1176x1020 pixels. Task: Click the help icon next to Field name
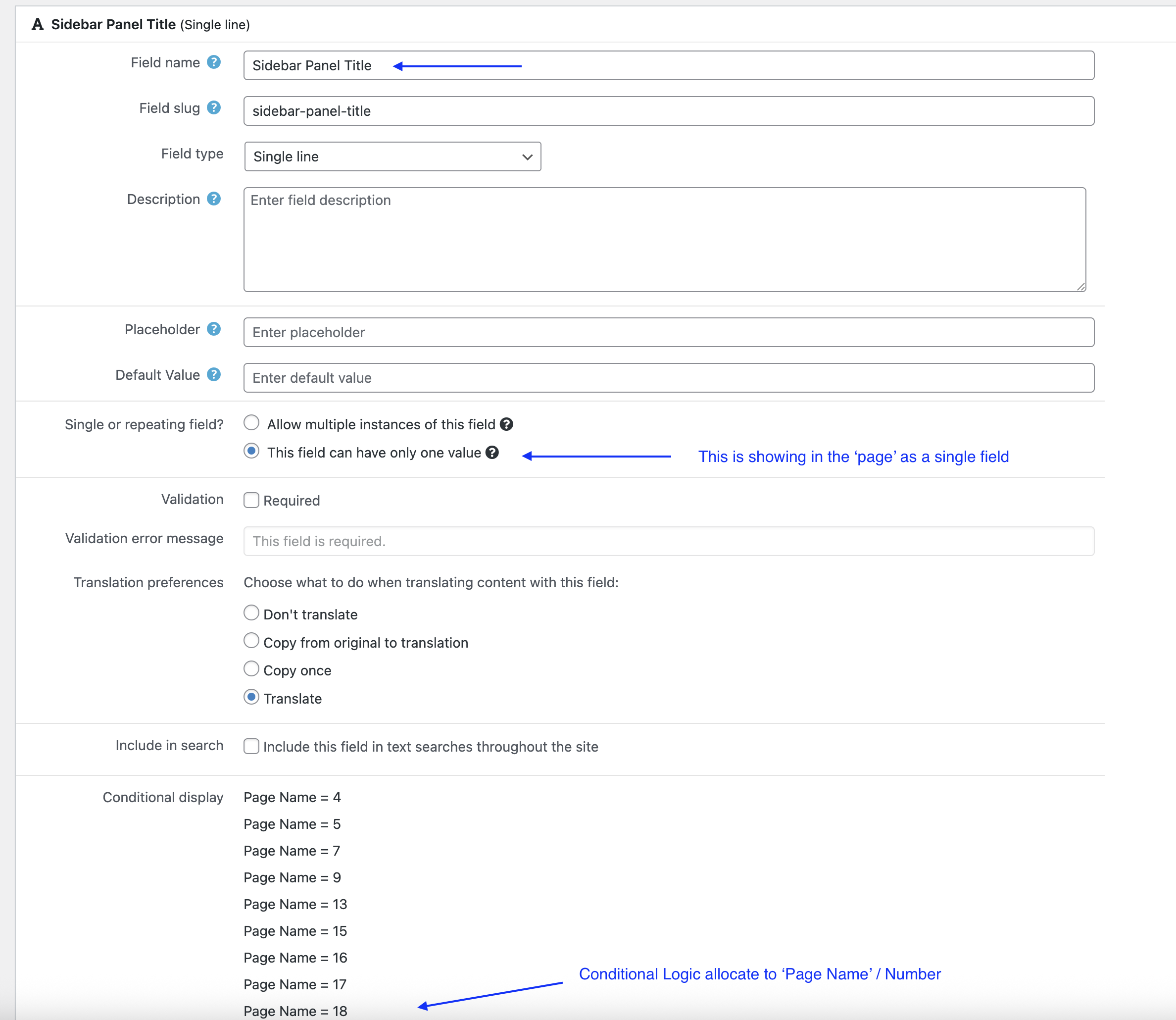point(213,62)
